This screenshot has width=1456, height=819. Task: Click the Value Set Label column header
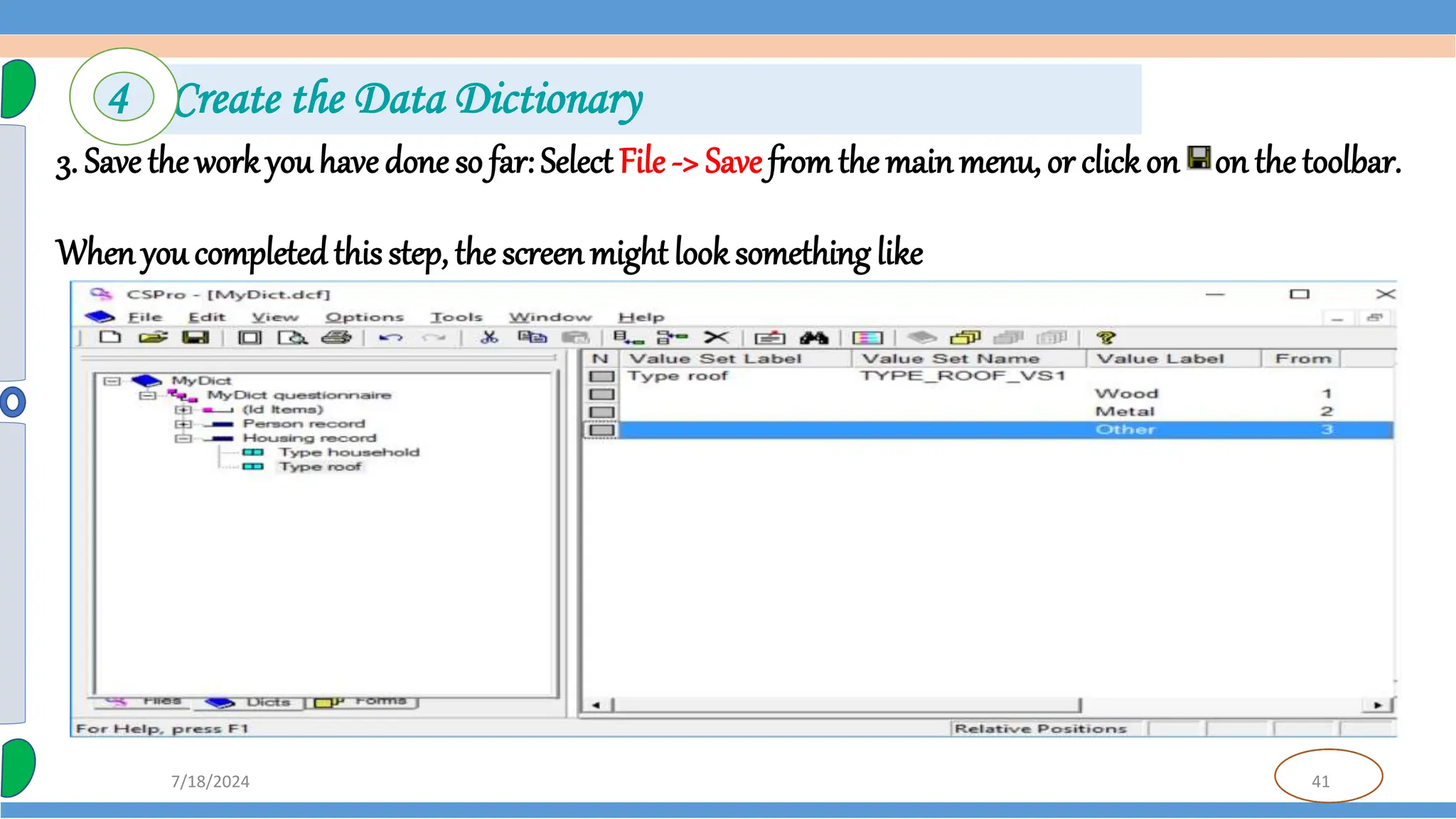click(735, 358)
